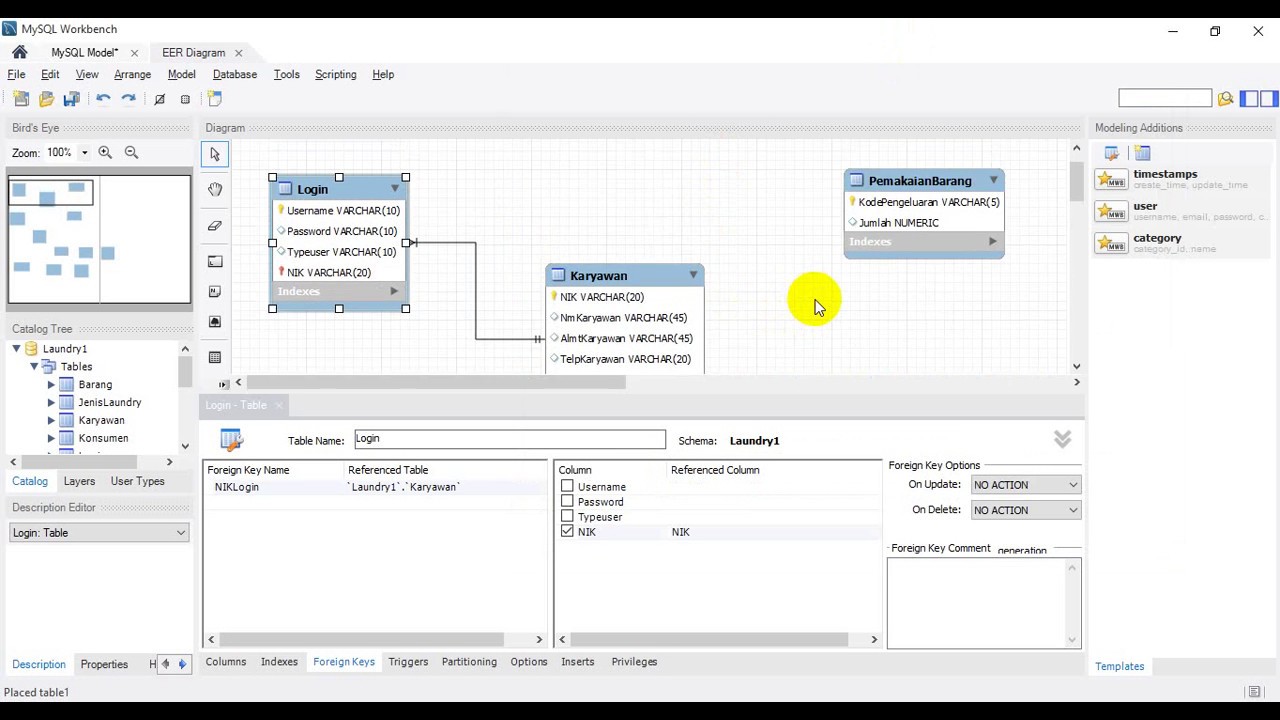Click the top-right search input box
The image size is (1280, 720).
pyautogui.click(x=1165, y=98)
